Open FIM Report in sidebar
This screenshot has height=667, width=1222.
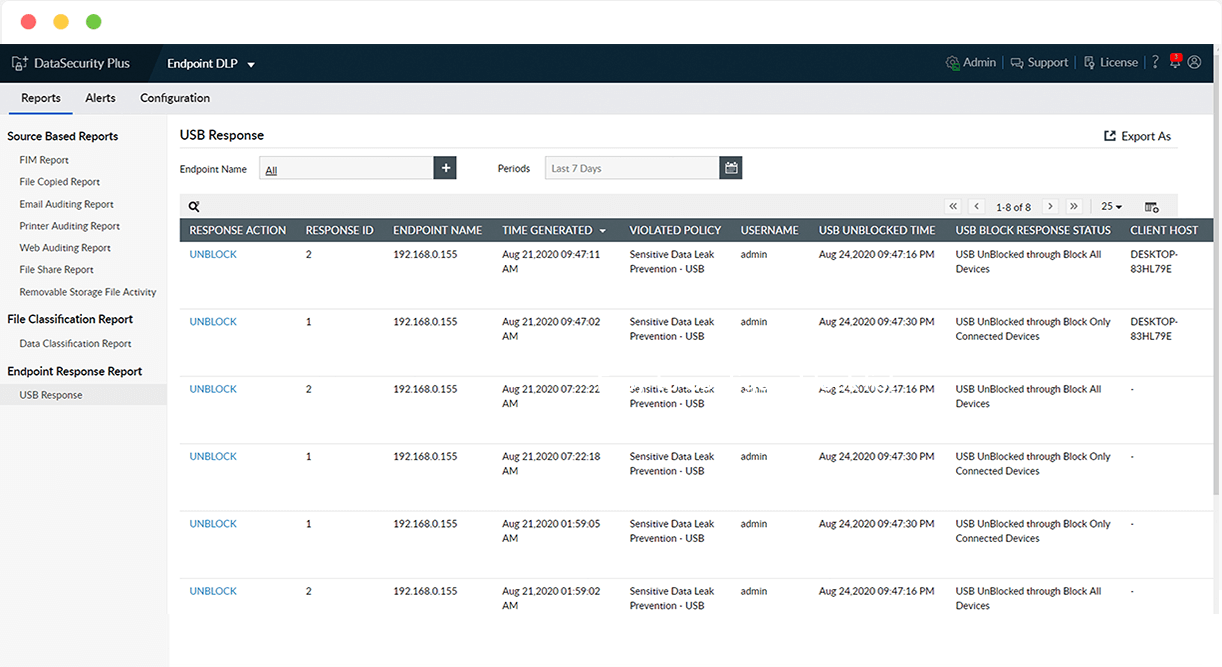(x=44, y=160)
